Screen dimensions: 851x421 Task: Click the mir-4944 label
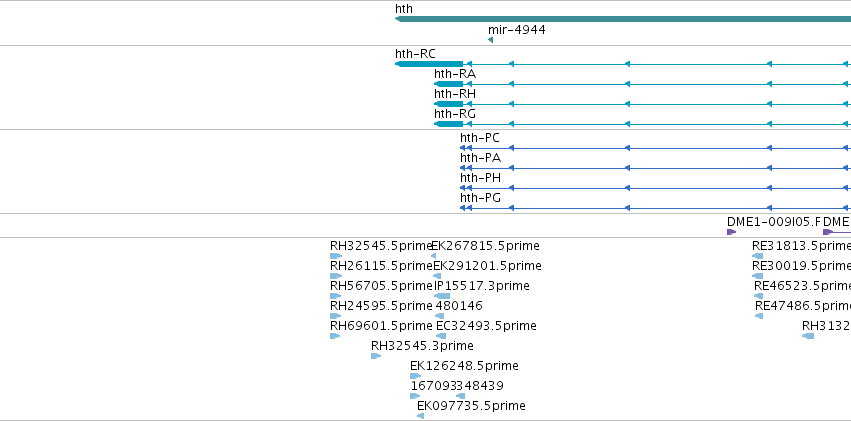coord(517,30)
